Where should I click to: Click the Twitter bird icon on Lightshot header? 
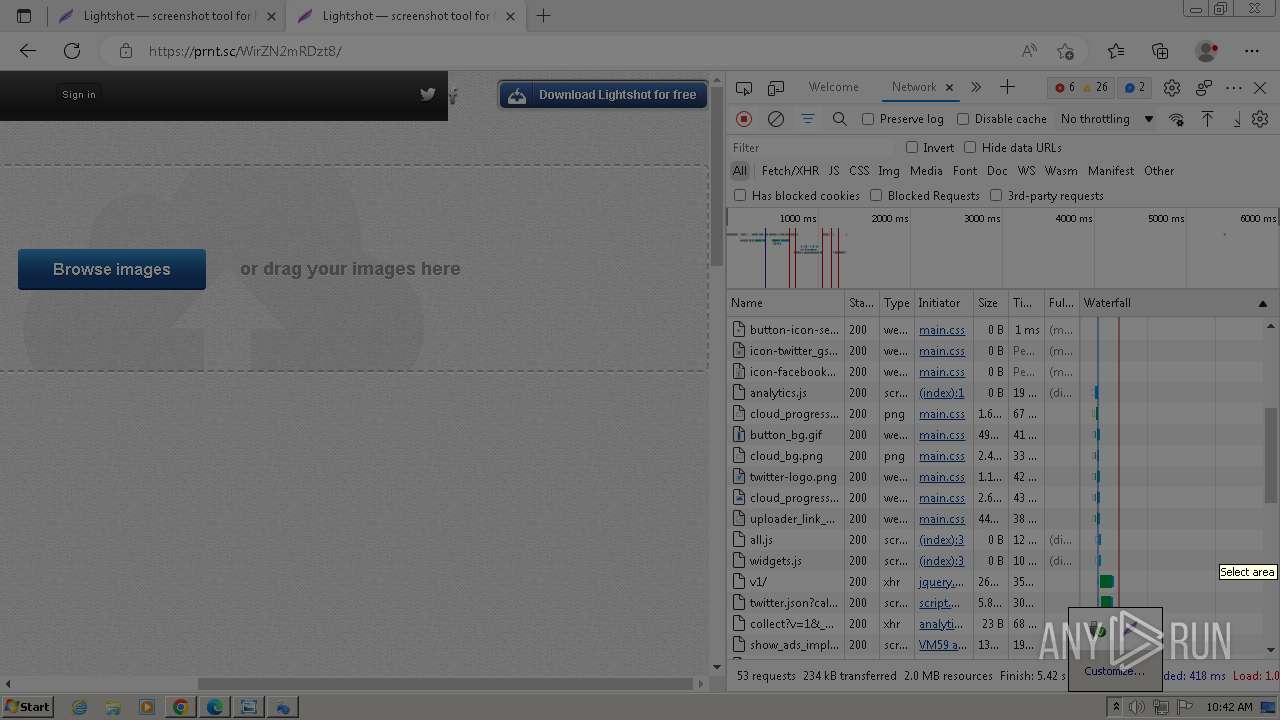tap(428, 94)
